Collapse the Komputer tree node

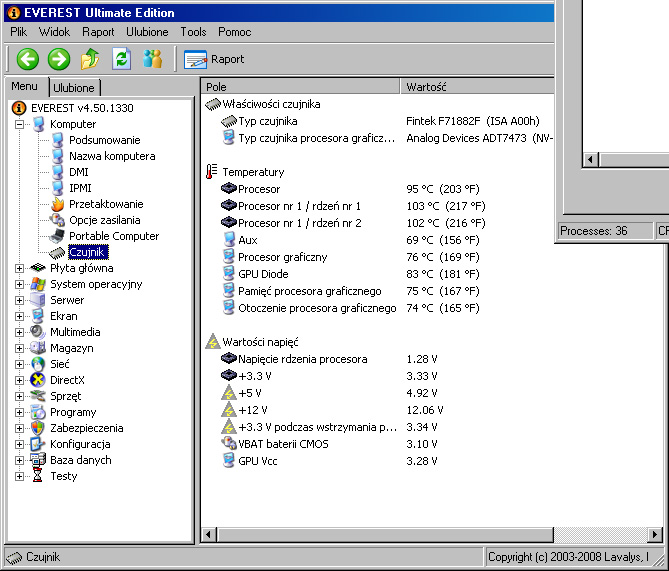coord(19,124)
